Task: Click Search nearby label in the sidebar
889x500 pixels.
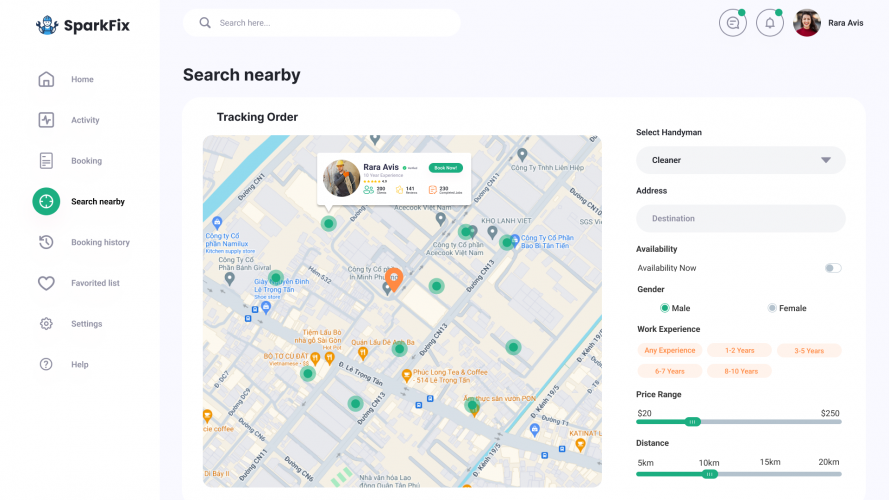Action: coord(98,201)
